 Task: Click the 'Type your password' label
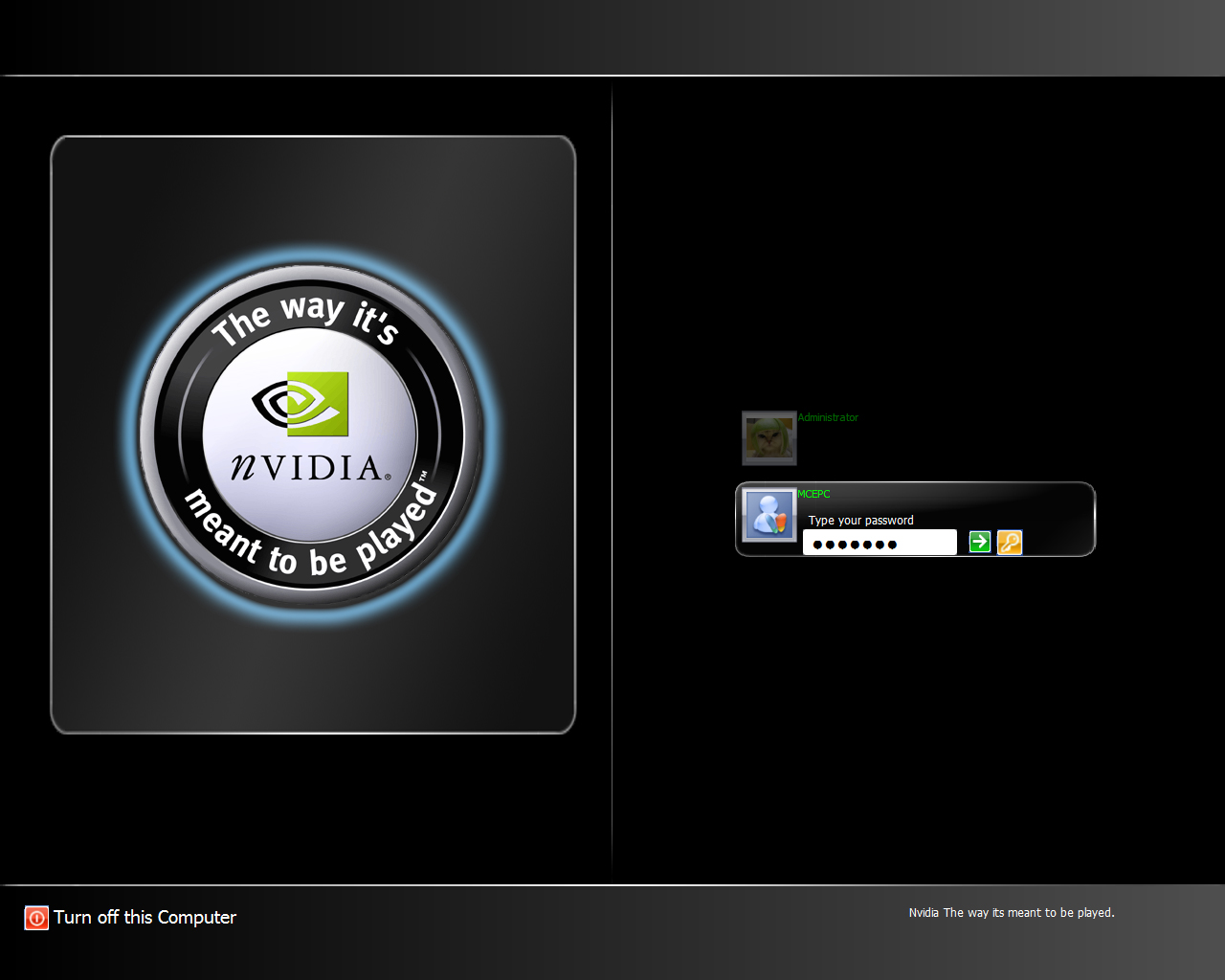860,520
